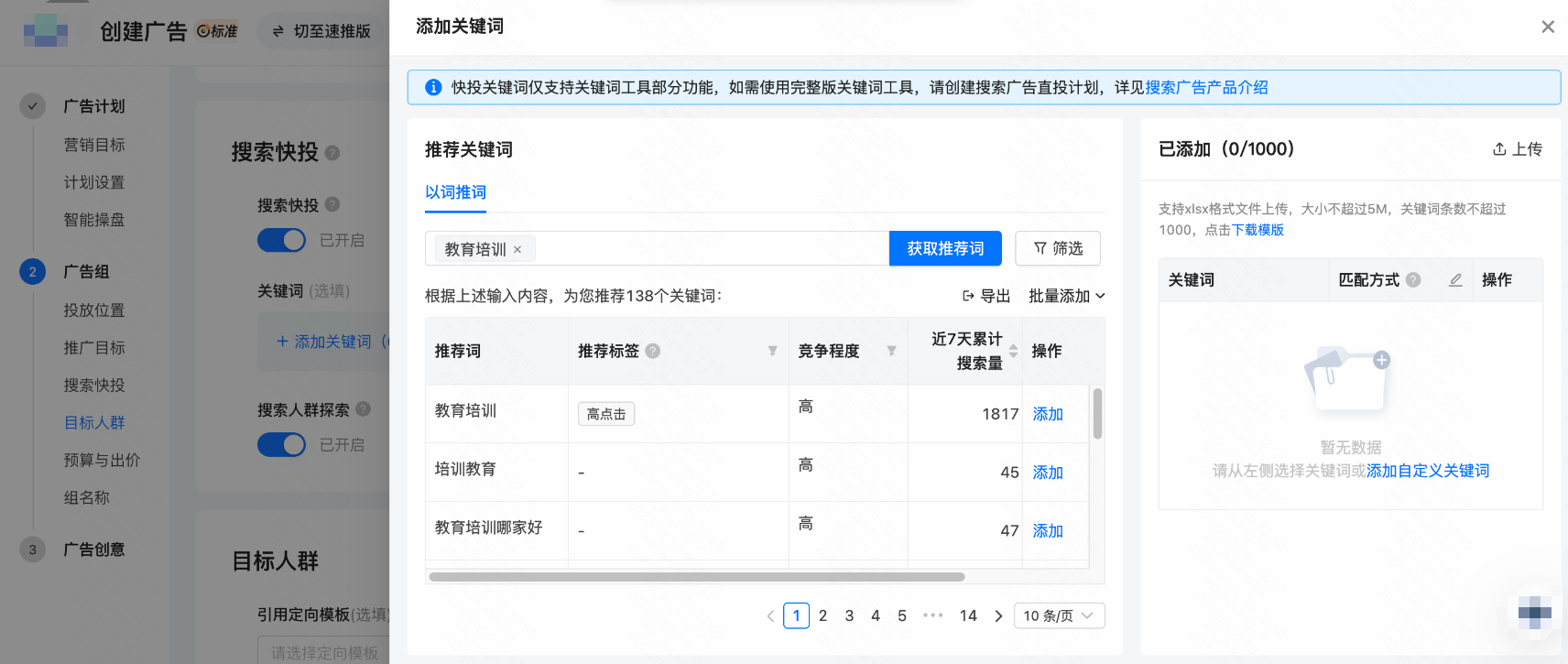The height and width of the screenshot is (664, 1568).
Task: Click the empty folder illustration under 已添加
Action: click(x=1348, y=379)
